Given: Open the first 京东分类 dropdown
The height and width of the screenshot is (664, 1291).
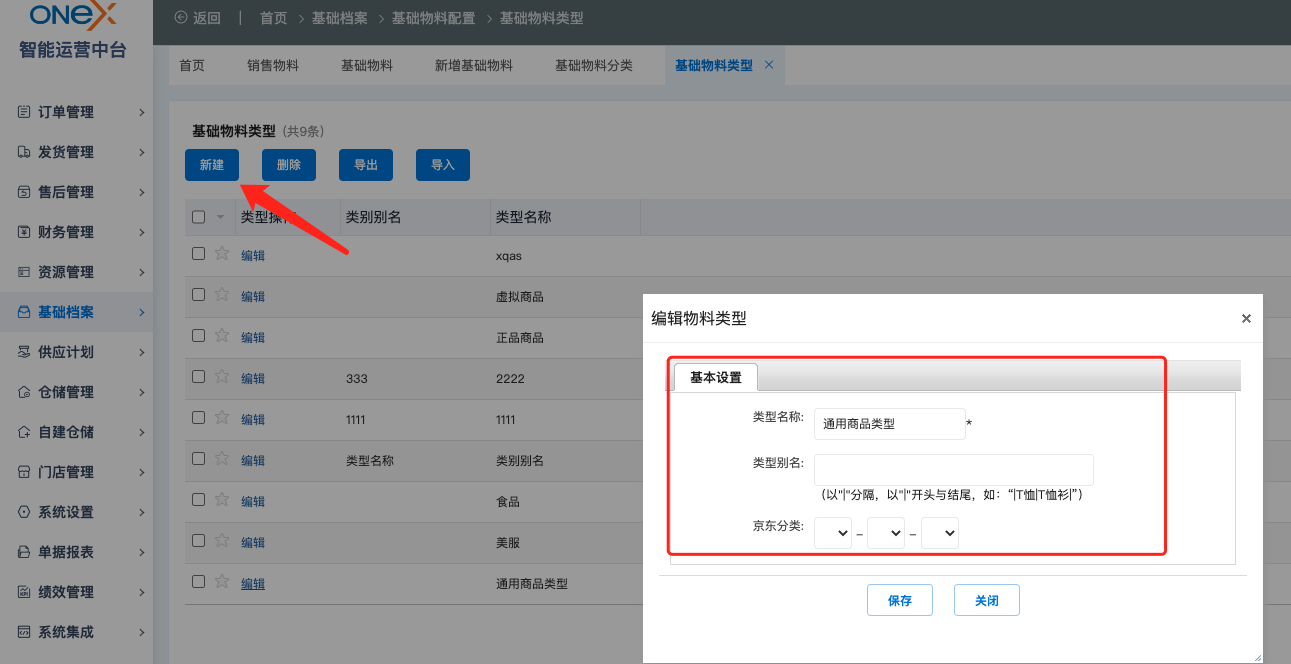Looking at the screenshot, I should point(833,533).
